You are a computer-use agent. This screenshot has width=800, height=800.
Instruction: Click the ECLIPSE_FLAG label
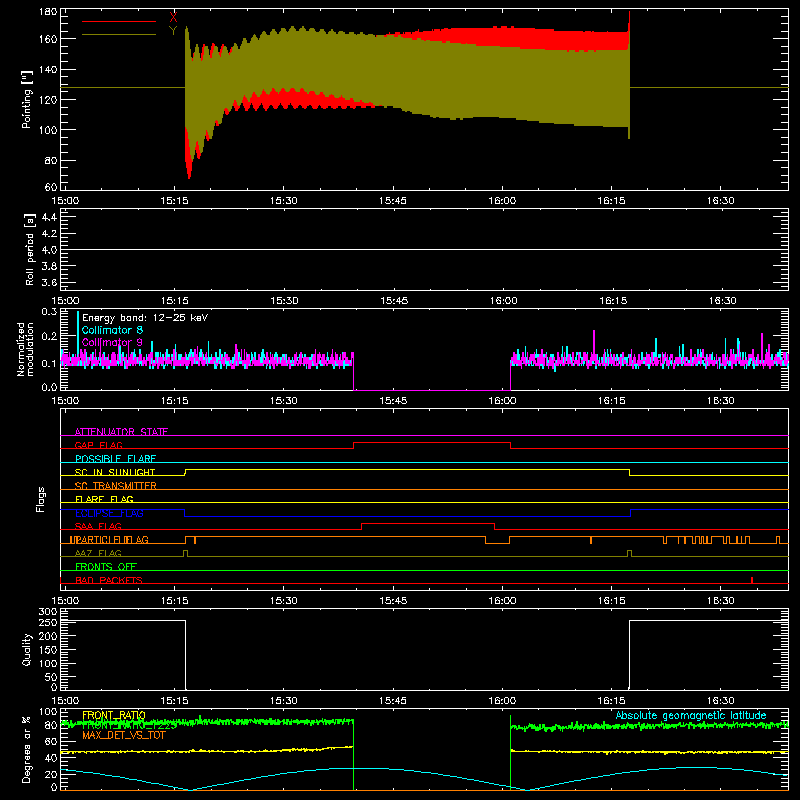pos(109,513)
